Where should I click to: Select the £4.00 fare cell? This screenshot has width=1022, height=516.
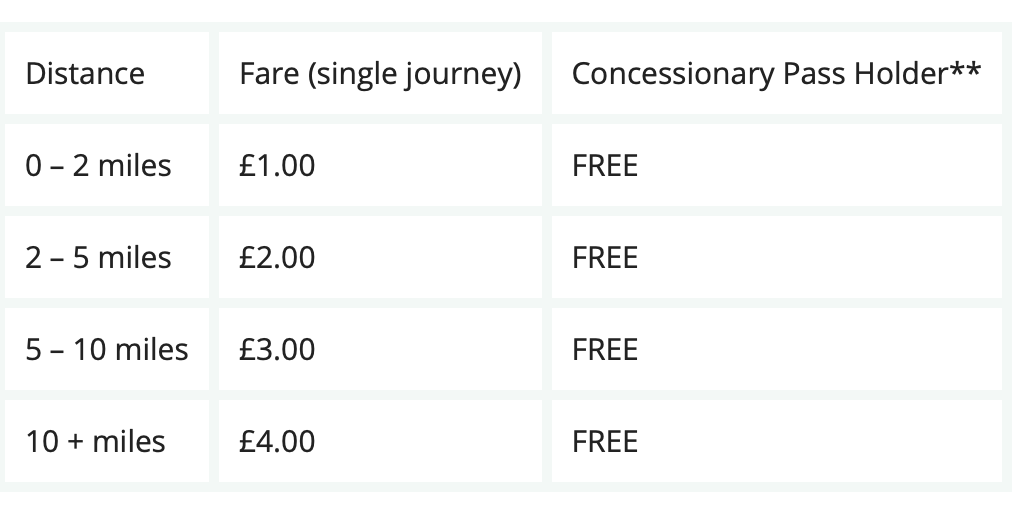[277, 441]
